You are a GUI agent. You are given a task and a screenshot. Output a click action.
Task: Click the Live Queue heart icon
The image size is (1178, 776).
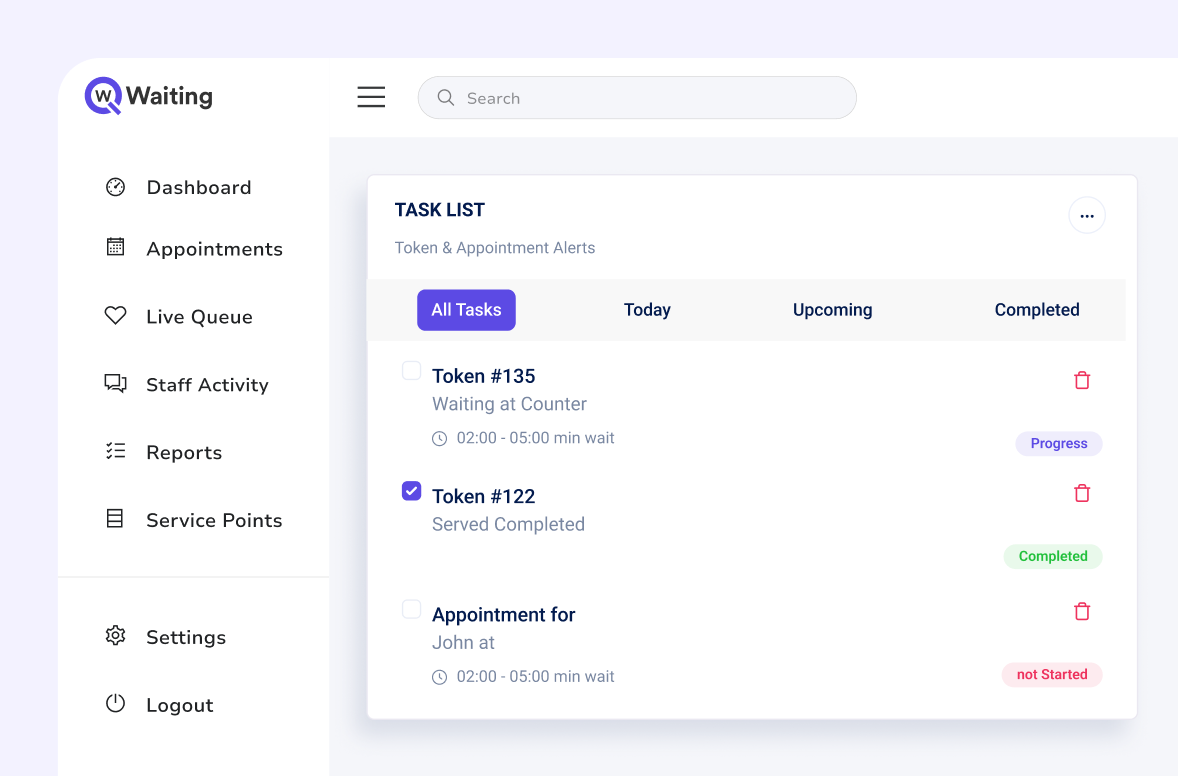(x=116, y=316)
